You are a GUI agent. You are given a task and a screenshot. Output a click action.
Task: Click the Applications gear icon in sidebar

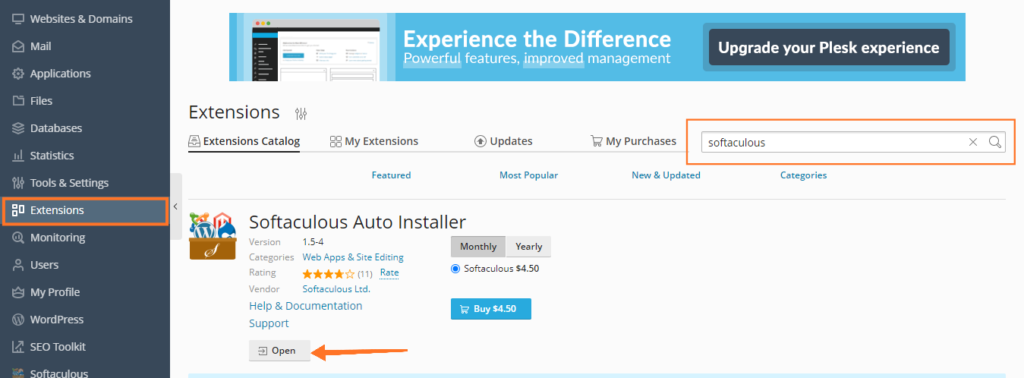click(18, 74)
